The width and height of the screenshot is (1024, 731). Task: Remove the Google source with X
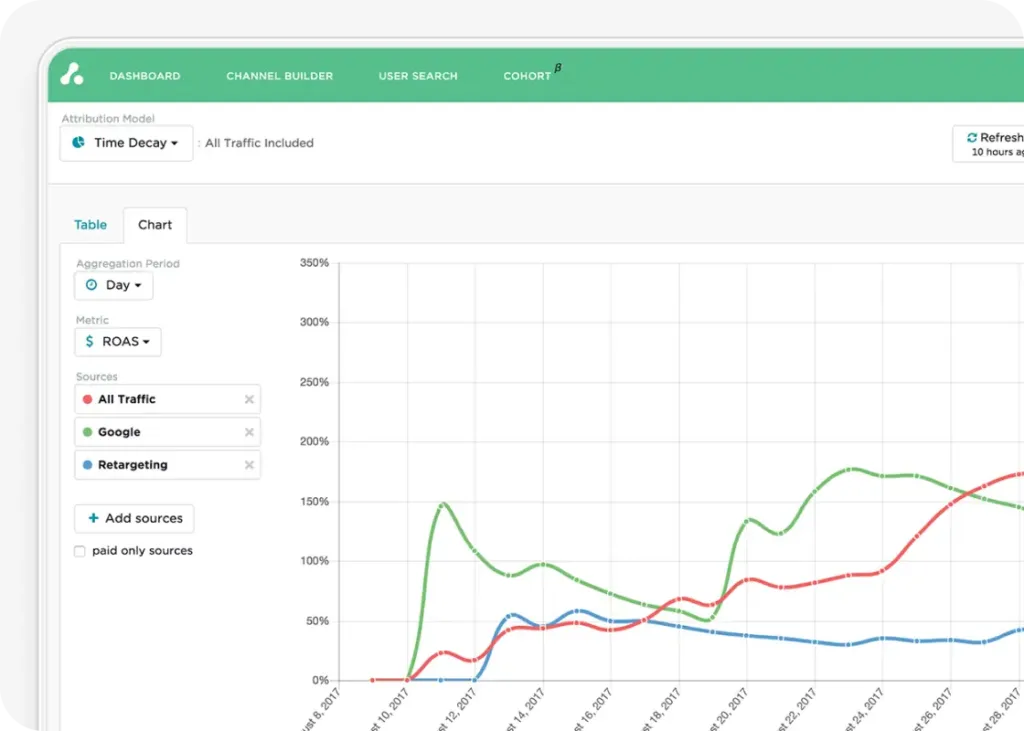(249, 433)
